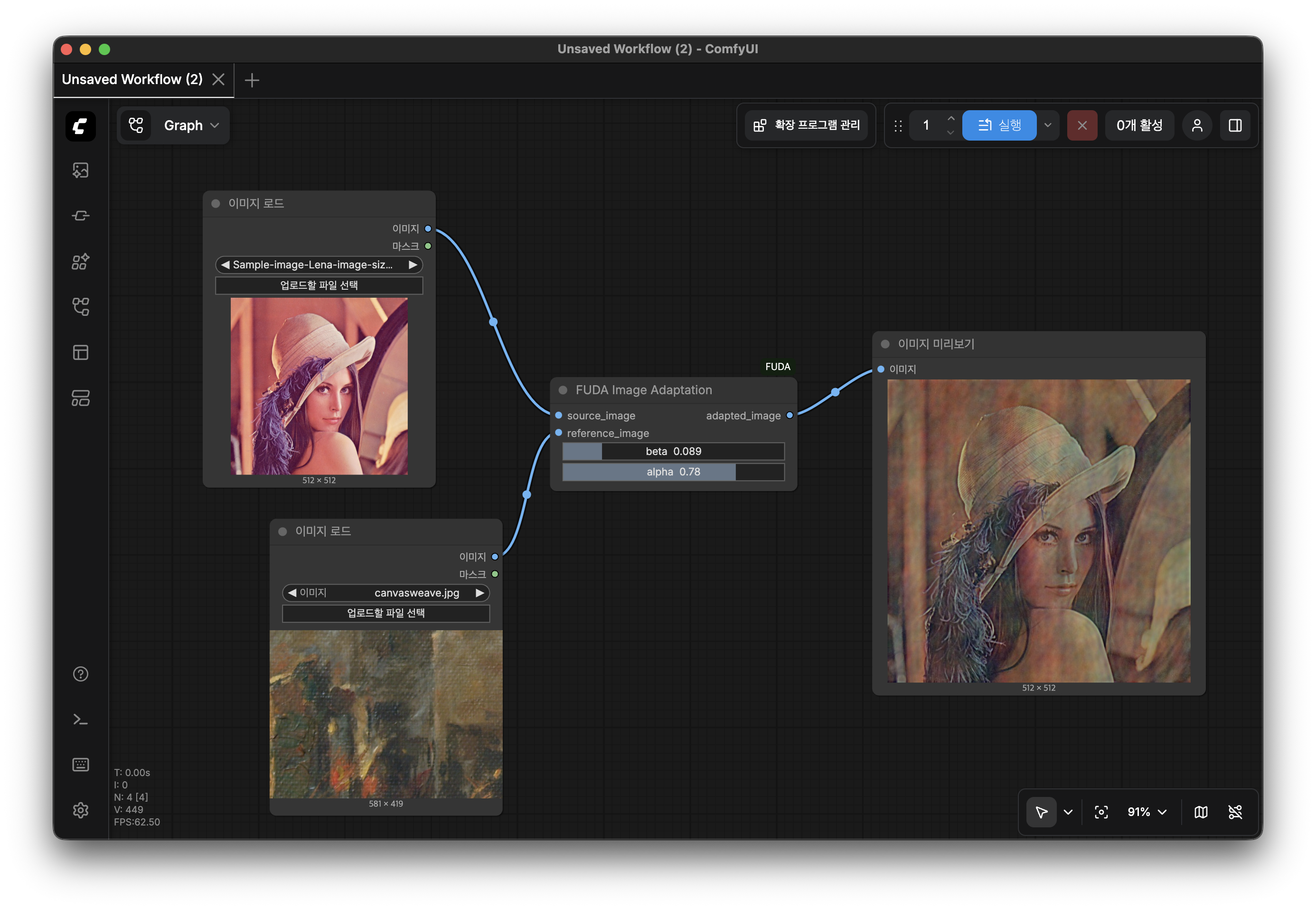Open the settings gear icon

tap(80, 810)
